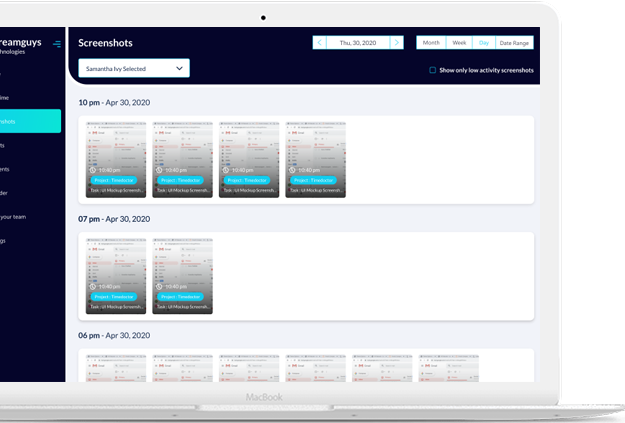
Task: Collapse the sidebar using the menu icon
Action: coord(57,43)
